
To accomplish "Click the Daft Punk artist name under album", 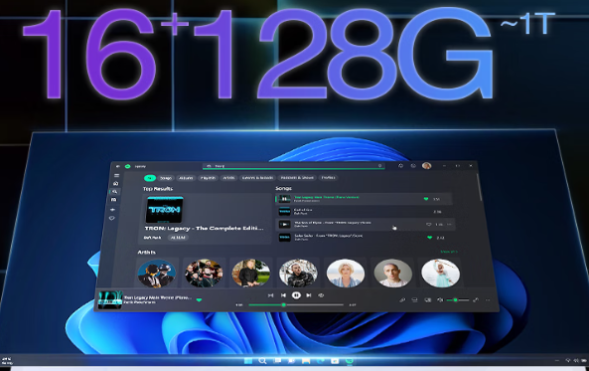I will [153, 238].
